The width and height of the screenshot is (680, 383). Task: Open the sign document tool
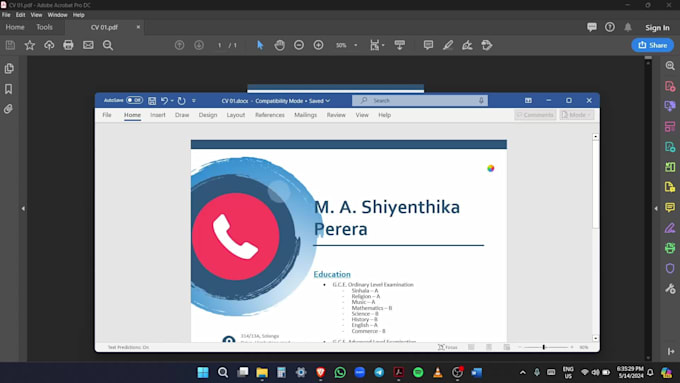point(467,45)
